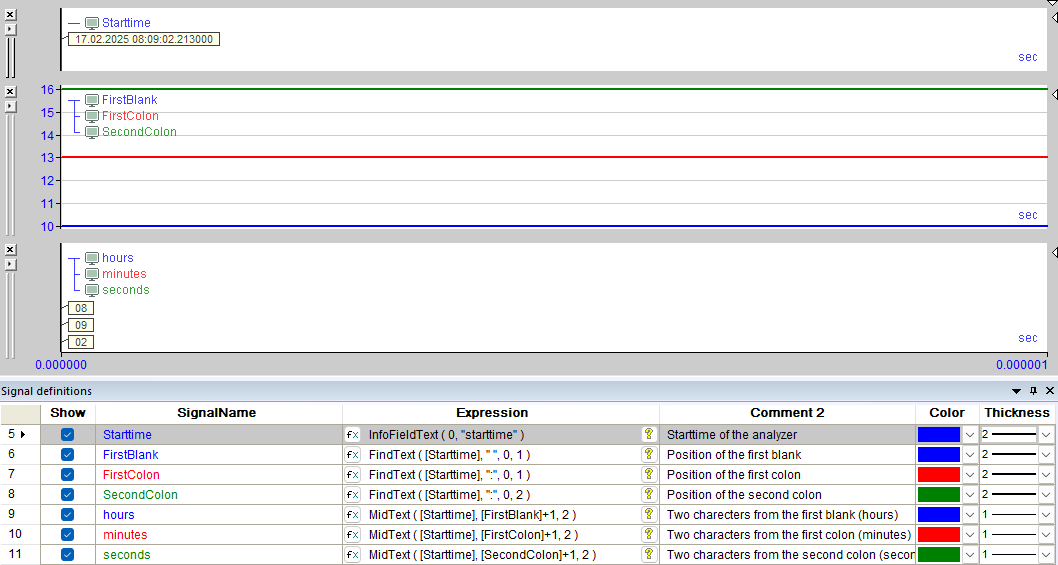Click the Show column header
The height and width of the screenshot is (565, 1058).
(68, 413)
